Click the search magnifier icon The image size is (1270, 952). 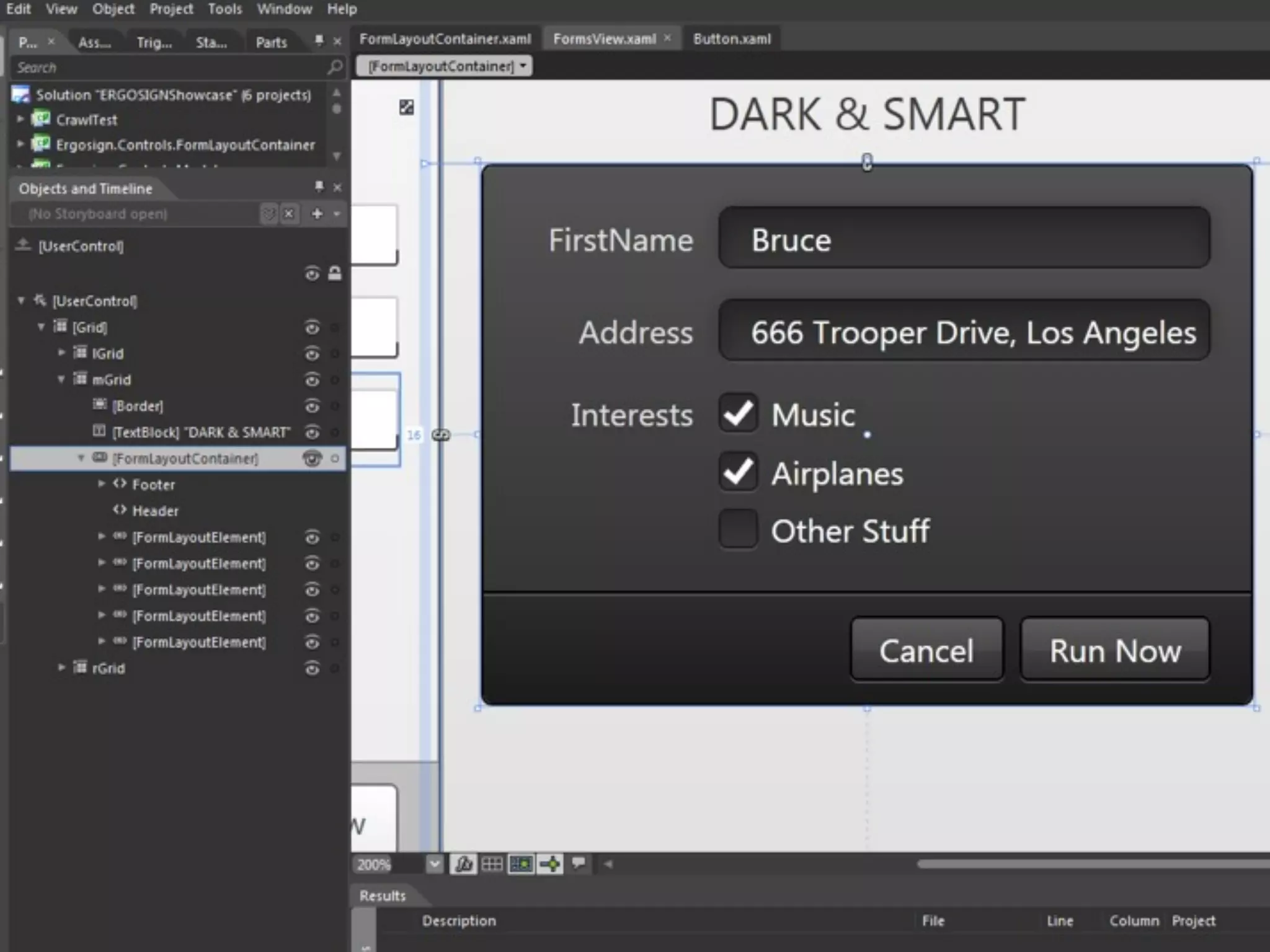point(335,67)
